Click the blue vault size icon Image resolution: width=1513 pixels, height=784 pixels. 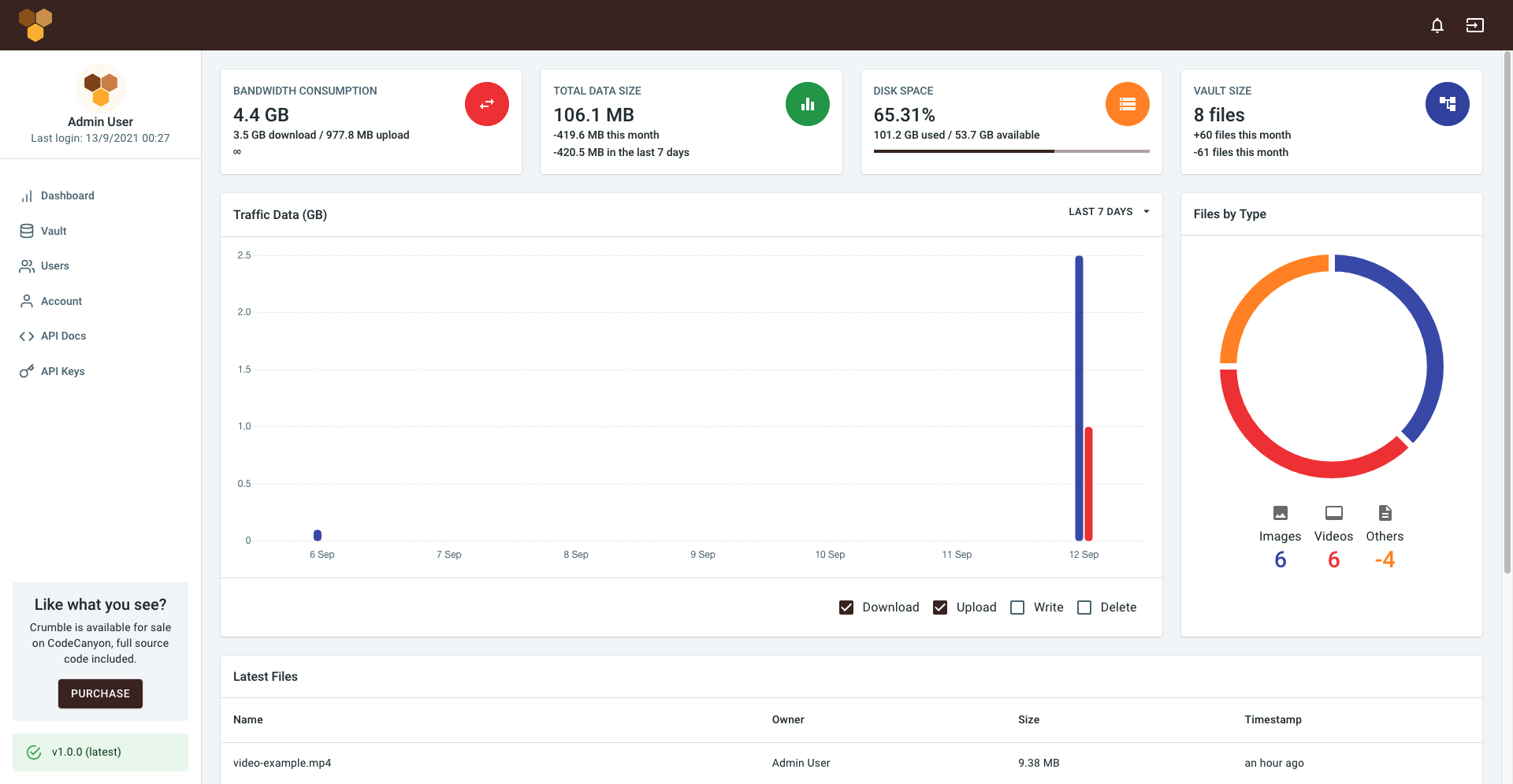pyautogui.click(x=1447, y=104)
